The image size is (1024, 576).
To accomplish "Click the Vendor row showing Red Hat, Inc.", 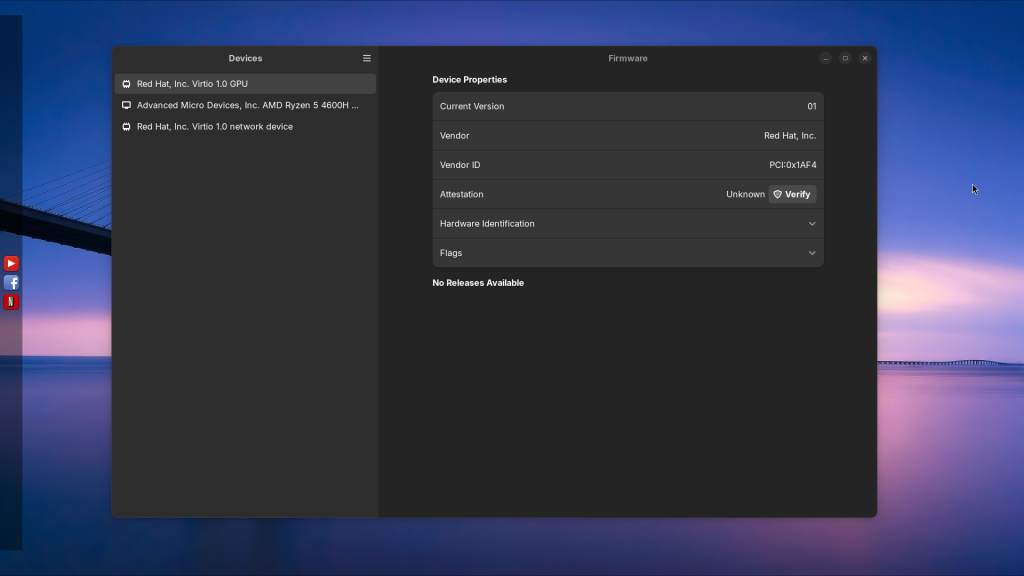I will pyautogui.click(x=627, y=136).
